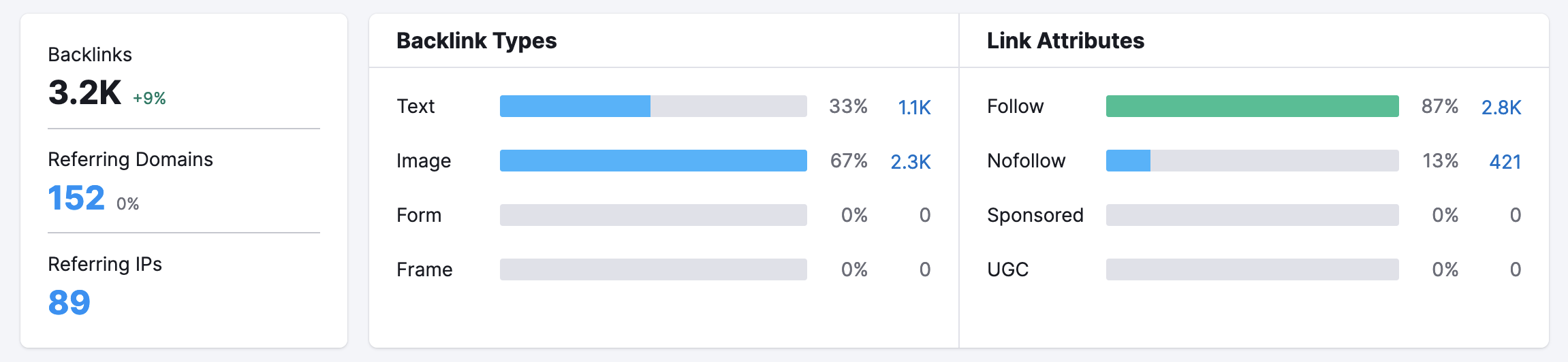Screen dimensions: 1568x362
Task: Click the Text backlink type progress bar
Action: (653, 106)
